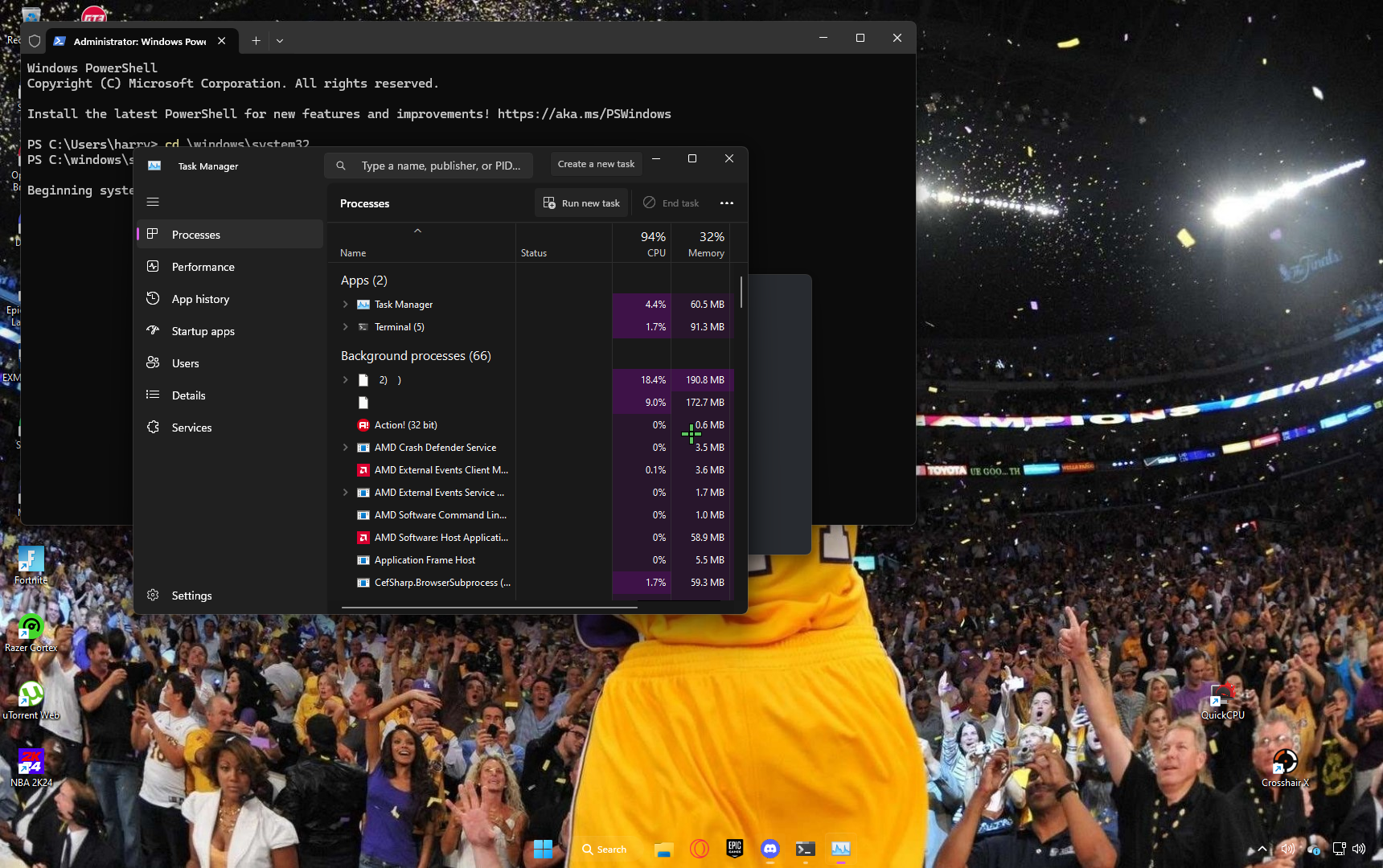Click the Task Manager search field
The width and height of the screenshot is (1383, 868).
429,166
